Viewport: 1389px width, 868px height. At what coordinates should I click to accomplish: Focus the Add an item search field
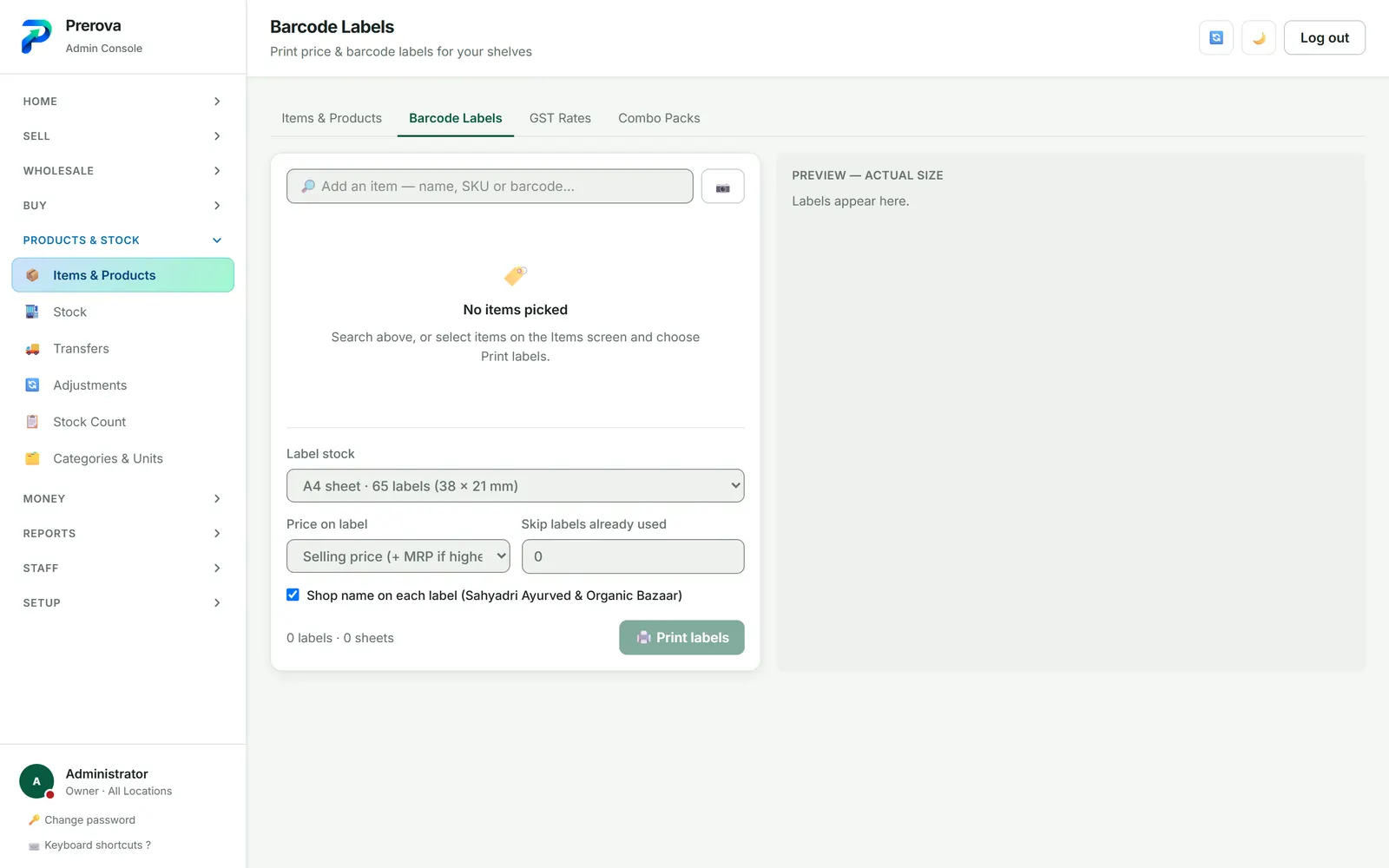coord(490,187)
